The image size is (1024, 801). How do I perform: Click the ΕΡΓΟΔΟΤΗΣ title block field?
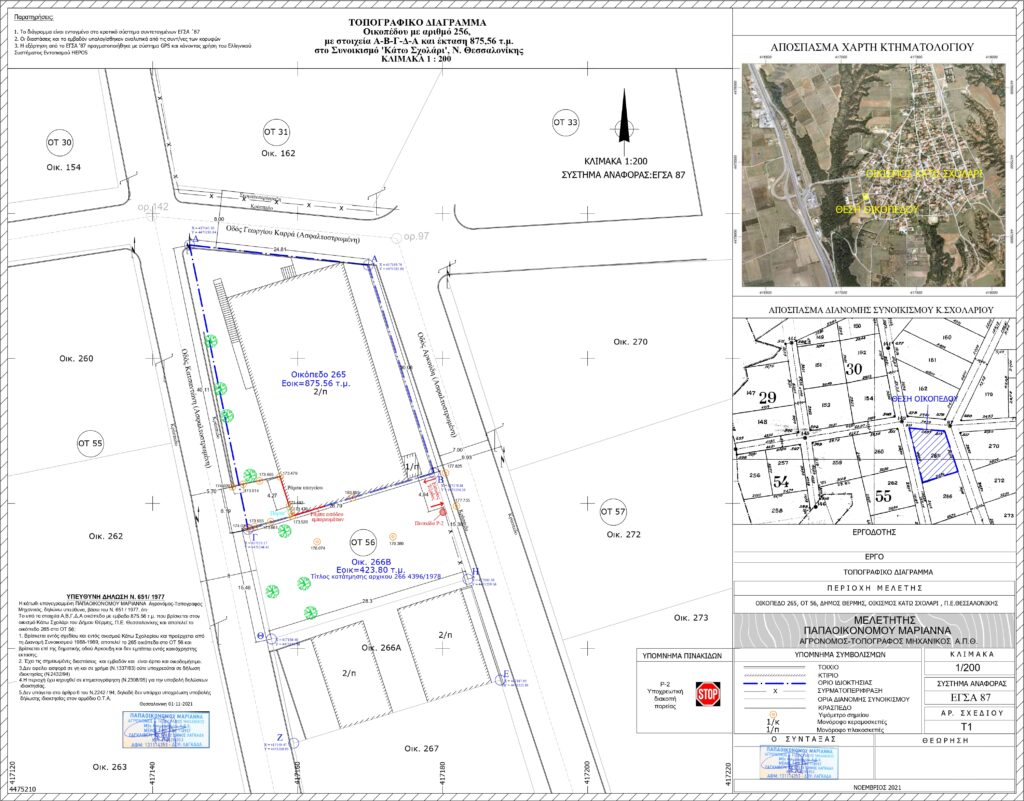click(874, 532)
